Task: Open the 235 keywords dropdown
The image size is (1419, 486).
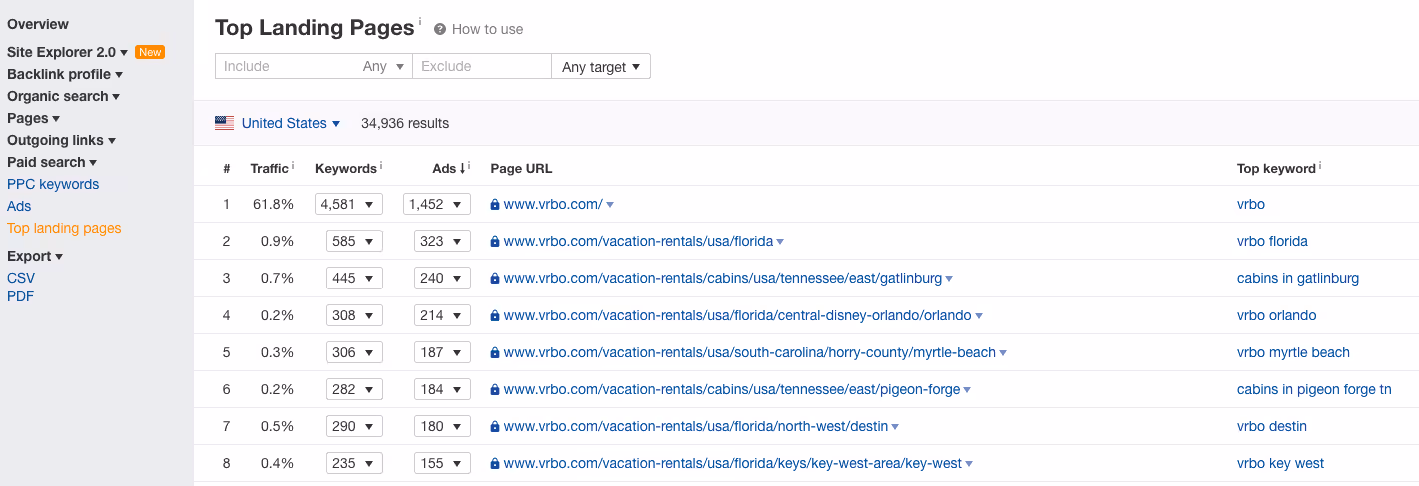Action: coord(354,463)
